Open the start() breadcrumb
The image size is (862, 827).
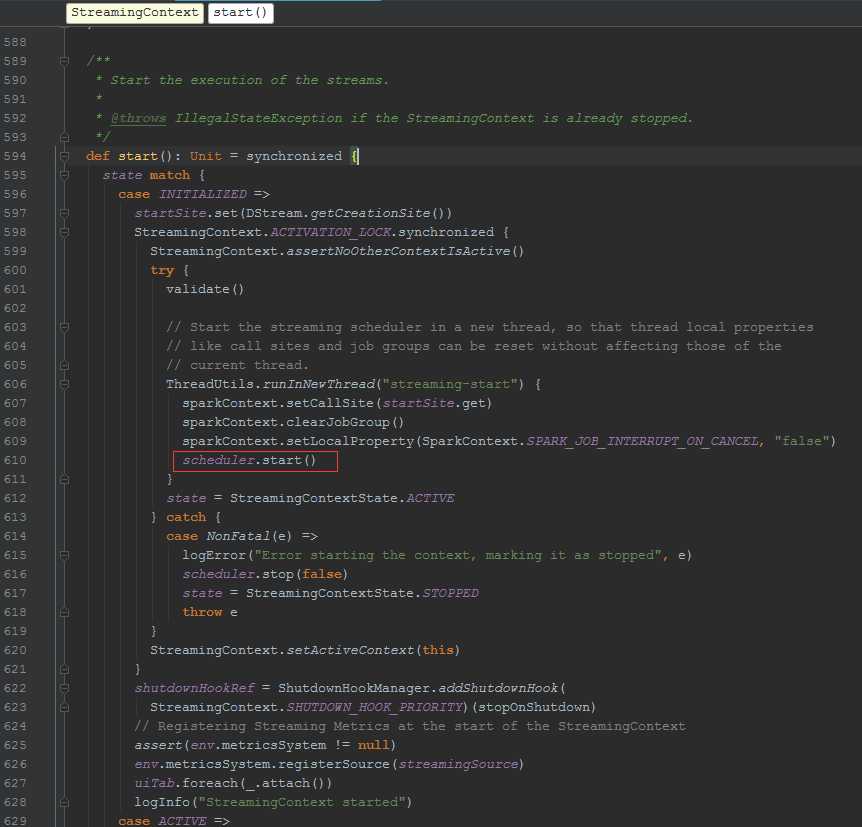click(x=240, y=13)
